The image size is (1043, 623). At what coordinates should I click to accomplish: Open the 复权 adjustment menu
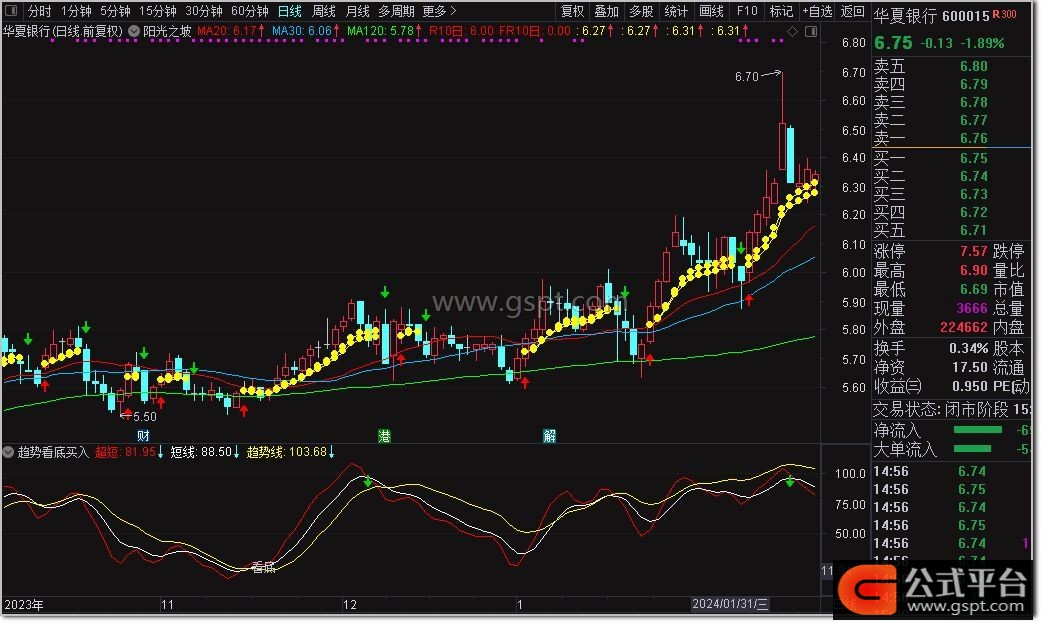coord(572,11)
